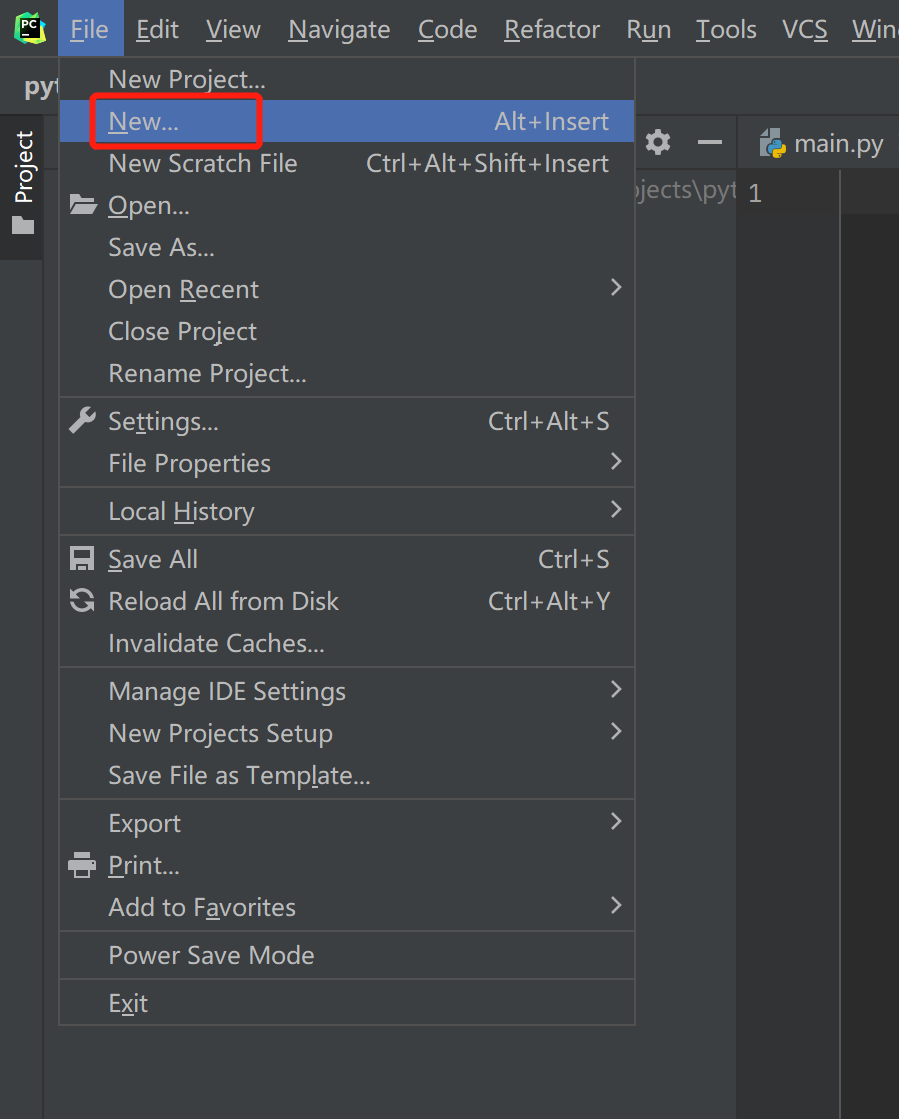899x1119 pixels.
Task: Click the Ctrl+Alt+Shift+Insert shortcut text
Action: point(487,163)
